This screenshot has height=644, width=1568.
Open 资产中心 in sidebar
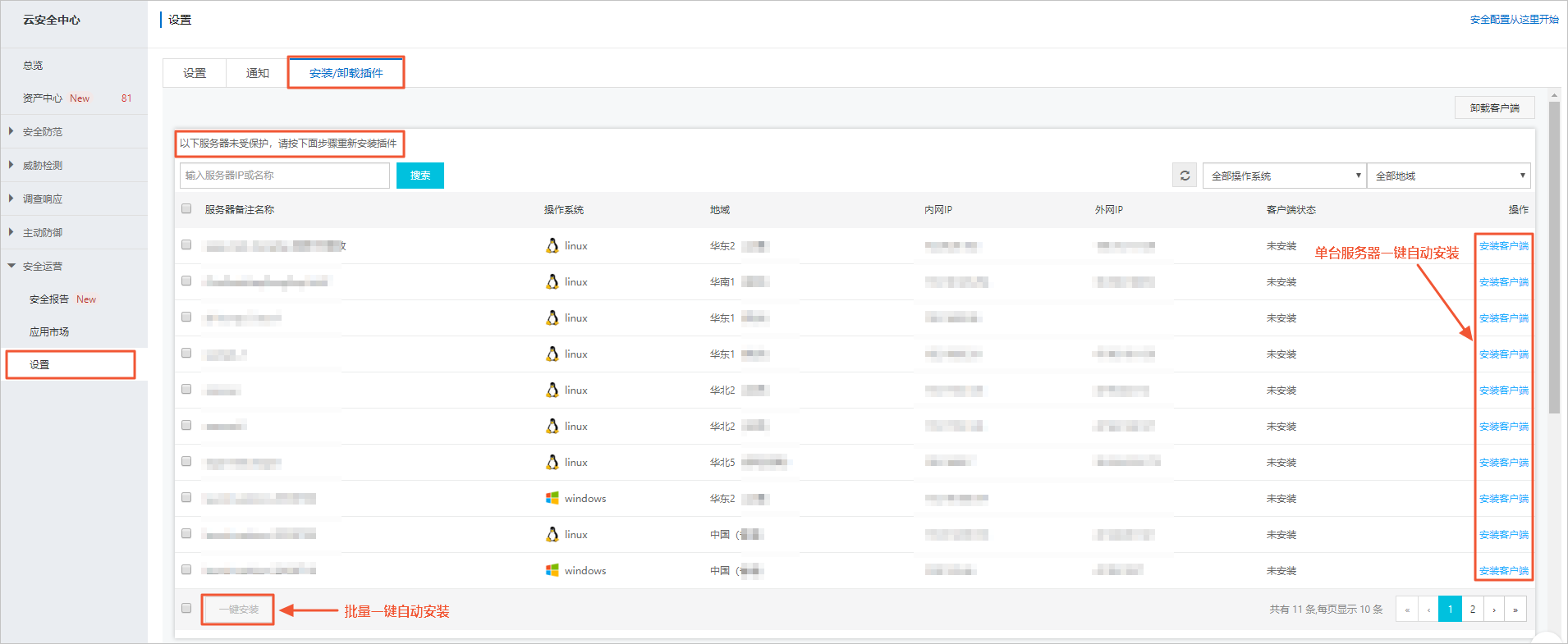coord(43,98)
